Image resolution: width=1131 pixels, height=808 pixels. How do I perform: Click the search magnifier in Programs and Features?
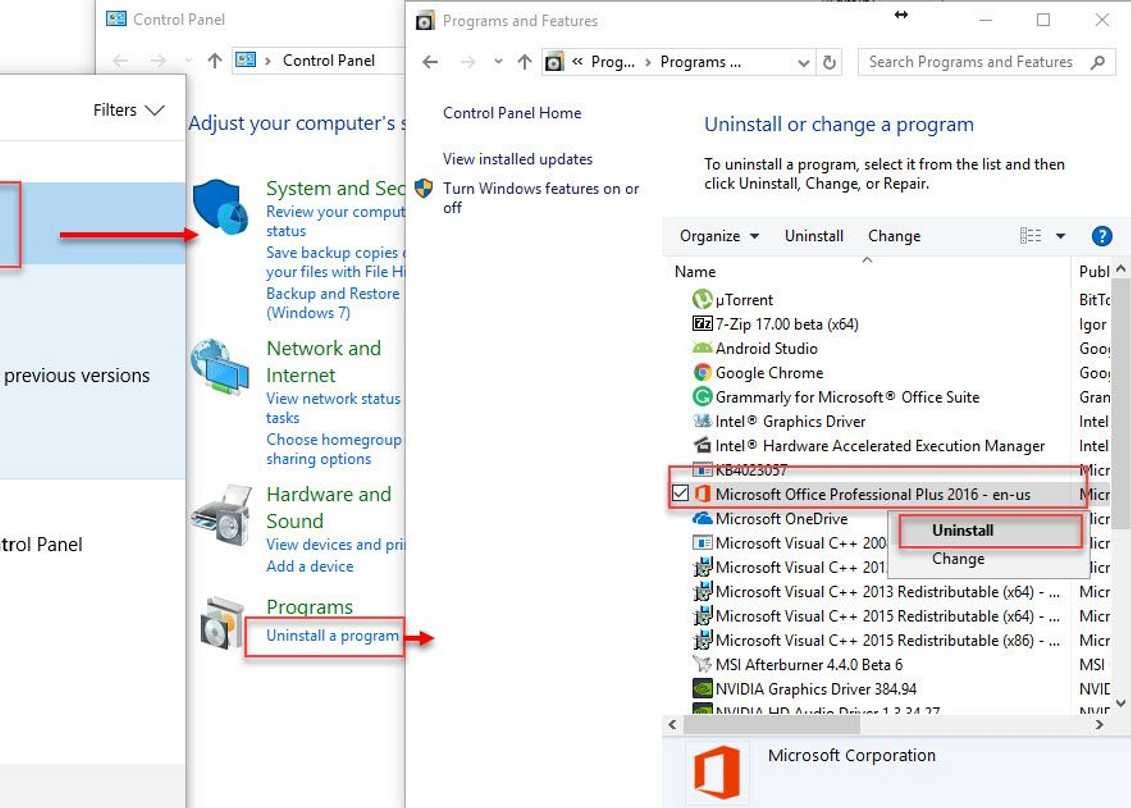pos(1098,63)
